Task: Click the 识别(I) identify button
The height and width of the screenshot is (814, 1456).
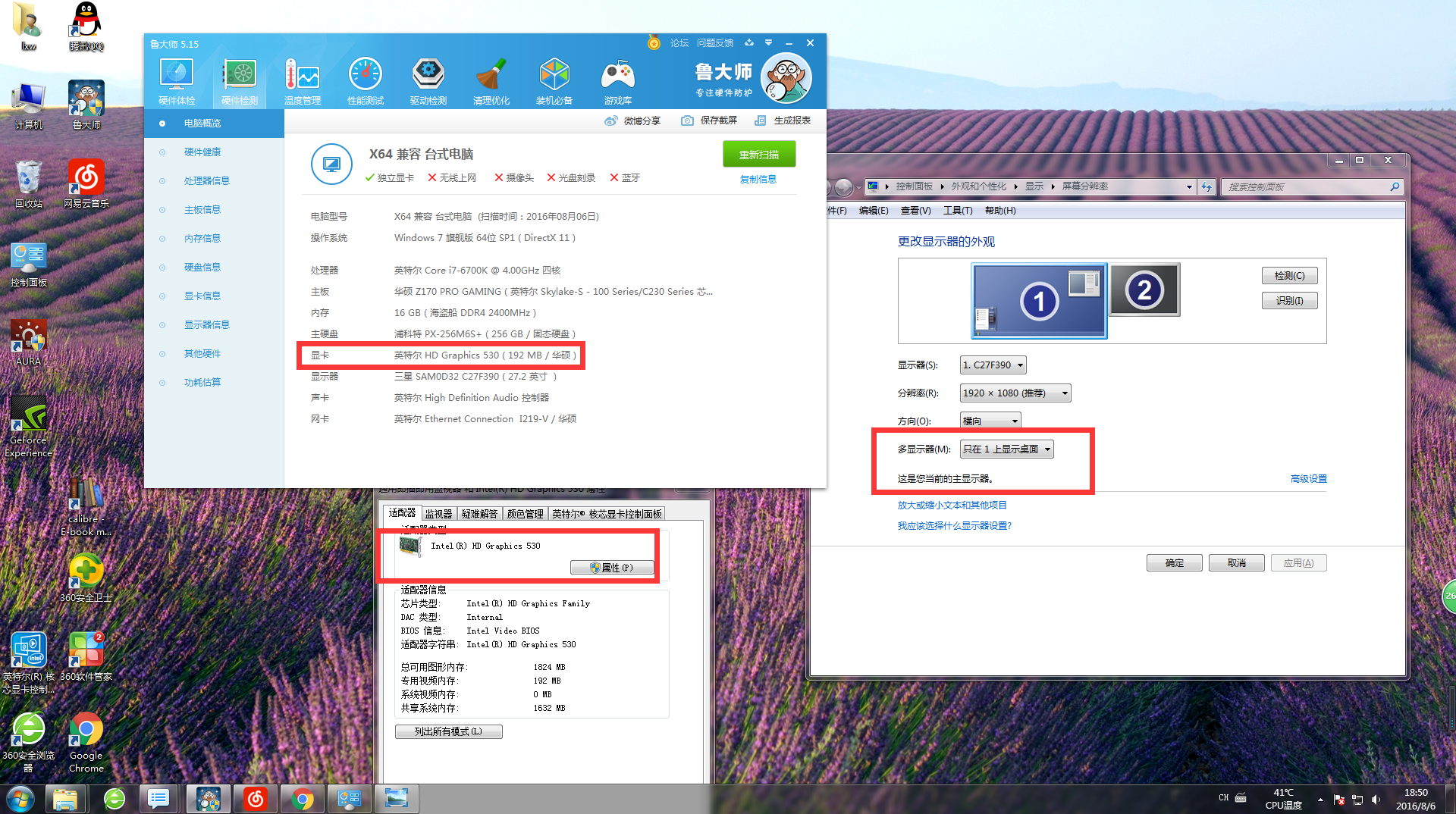Action: tap(1289, 301)
